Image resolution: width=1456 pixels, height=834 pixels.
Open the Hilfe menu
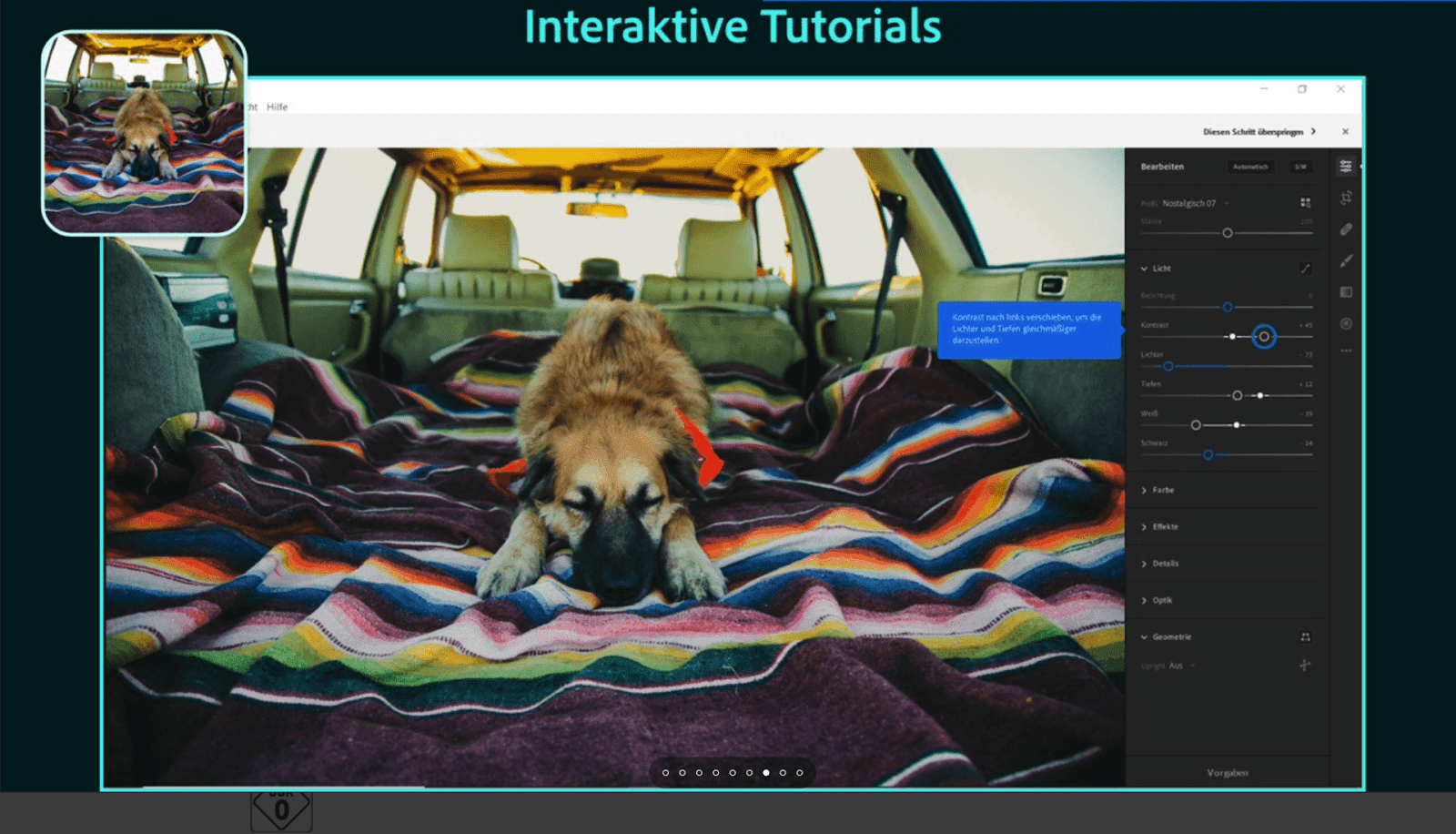coord(277,107)
